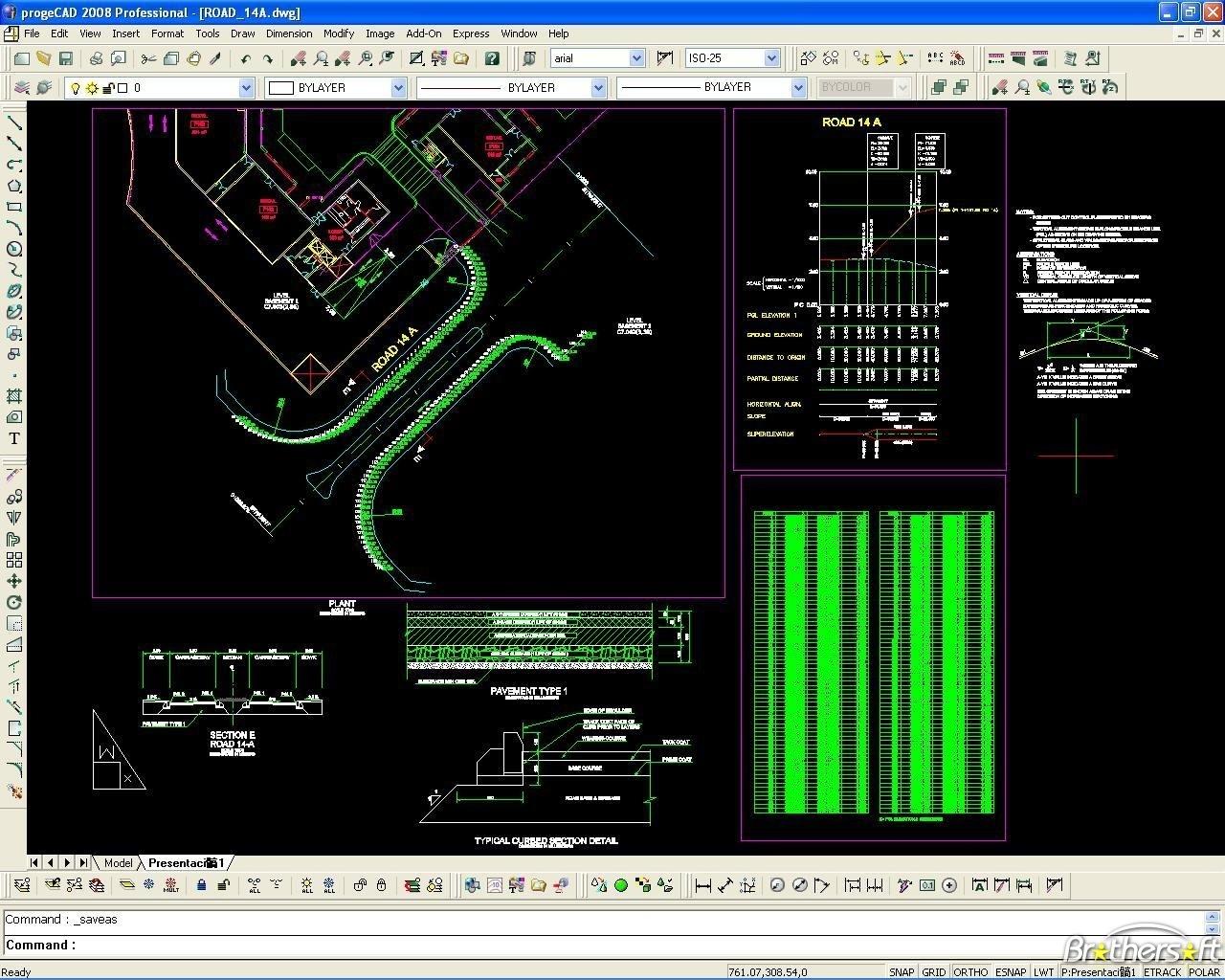Select the Linear dimension tool
Screen dimensions: 1225x980
click(702, 885)
